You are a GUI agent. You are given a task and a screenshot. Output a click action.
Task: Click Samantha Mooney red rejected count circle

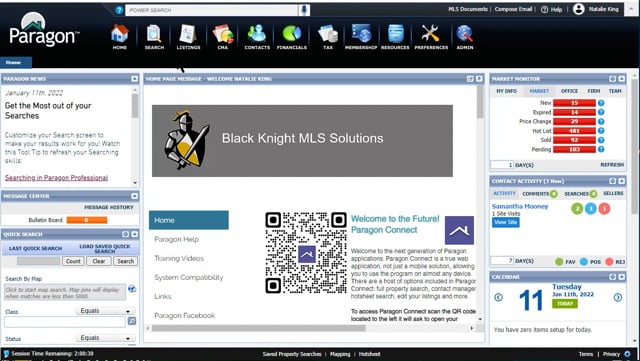[604, 209]
